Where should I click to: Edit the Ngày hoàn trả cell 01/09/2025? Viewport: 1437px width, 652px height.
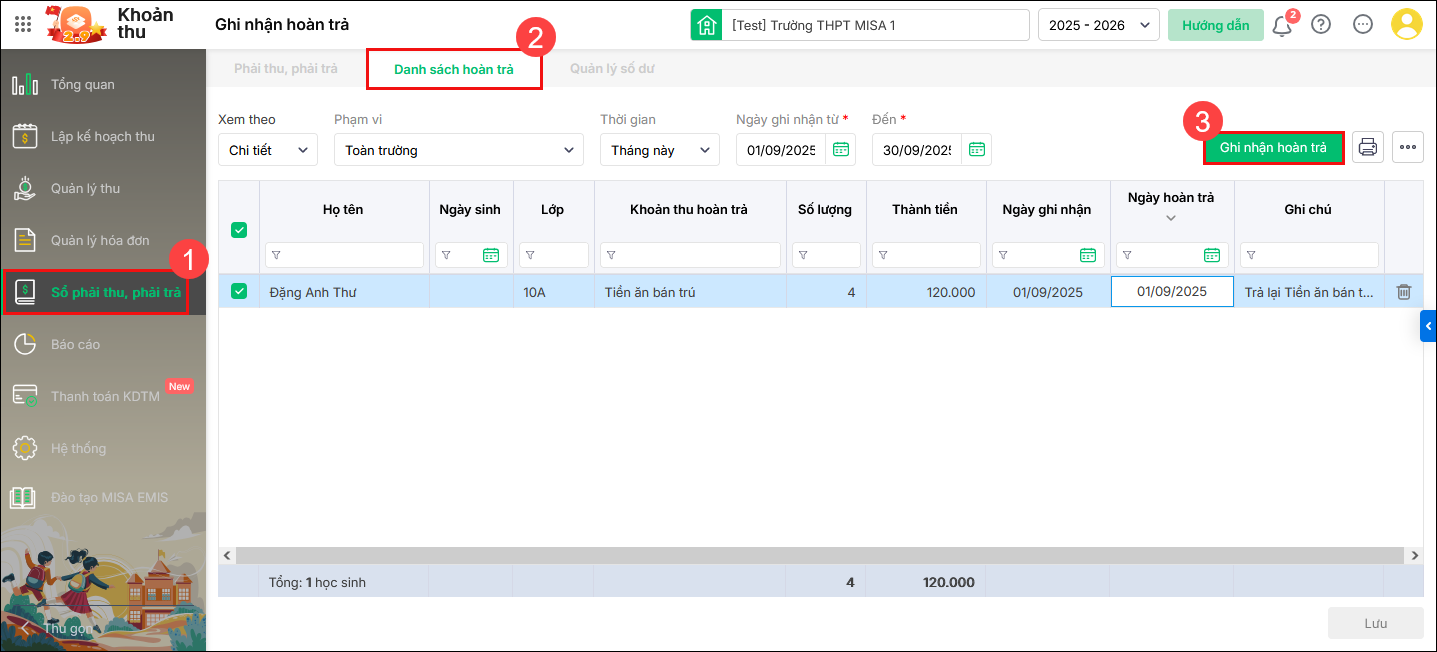[x=1172, y=292]
